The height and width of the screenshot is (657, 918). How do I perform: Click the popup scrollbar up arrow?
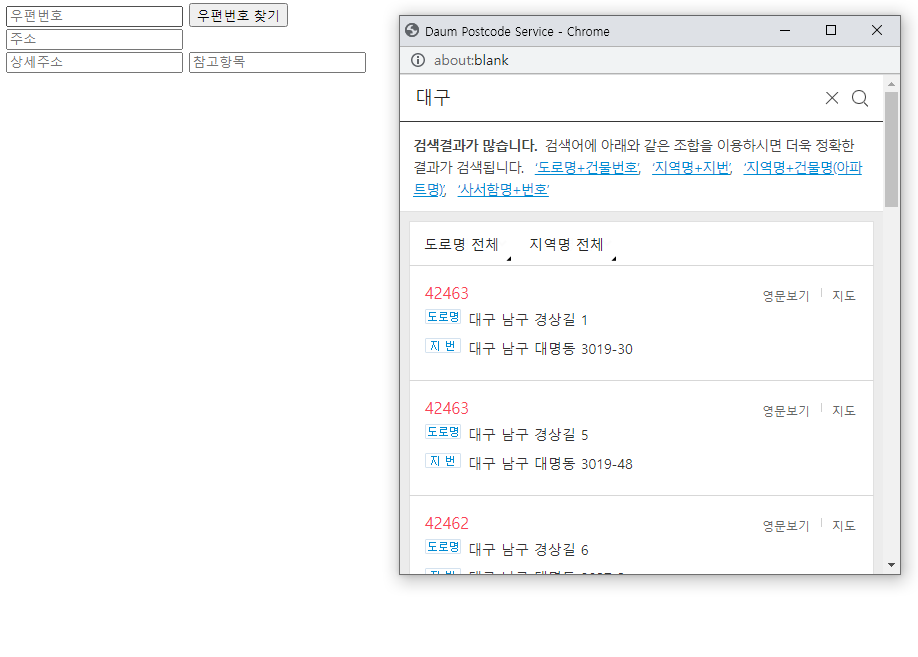pos(891,84)
